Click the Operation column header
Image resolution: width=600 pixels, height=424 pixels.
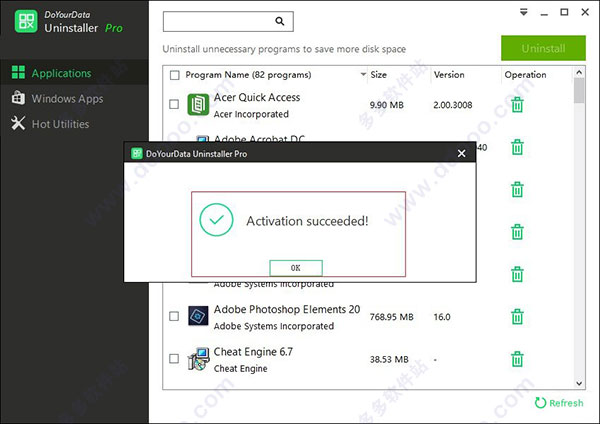tap(525, 75)
